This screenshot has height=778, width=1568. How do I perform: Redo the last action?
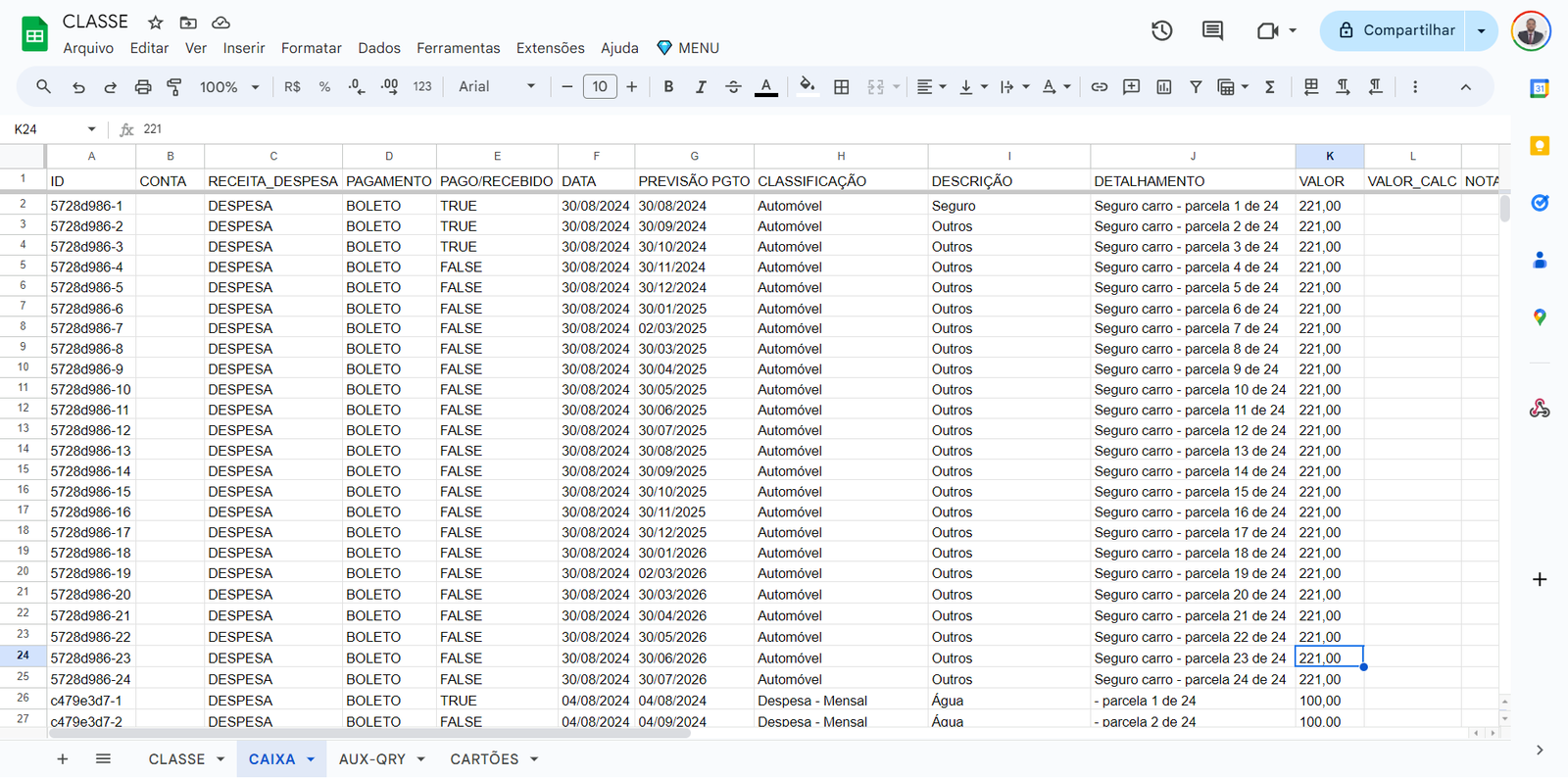(111, 87)
